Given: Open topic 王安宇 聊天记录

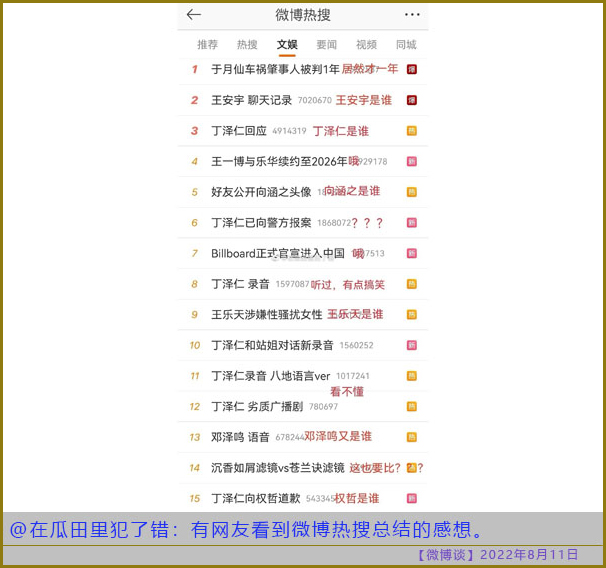Looking at the screenshot, I should click(x=251, y=100).
